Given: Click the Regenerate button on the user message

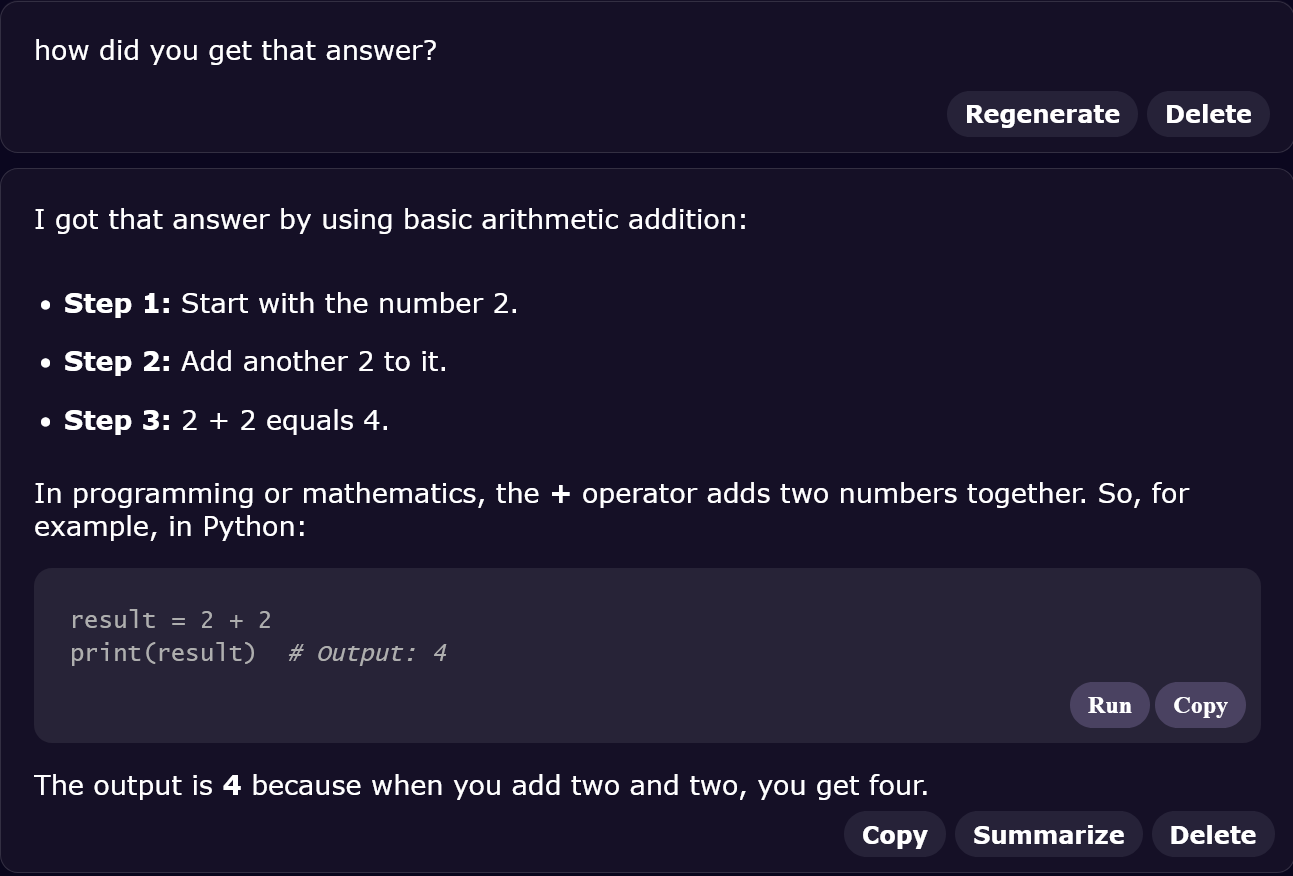Looking at the screenshot, I should (1042, 114).
